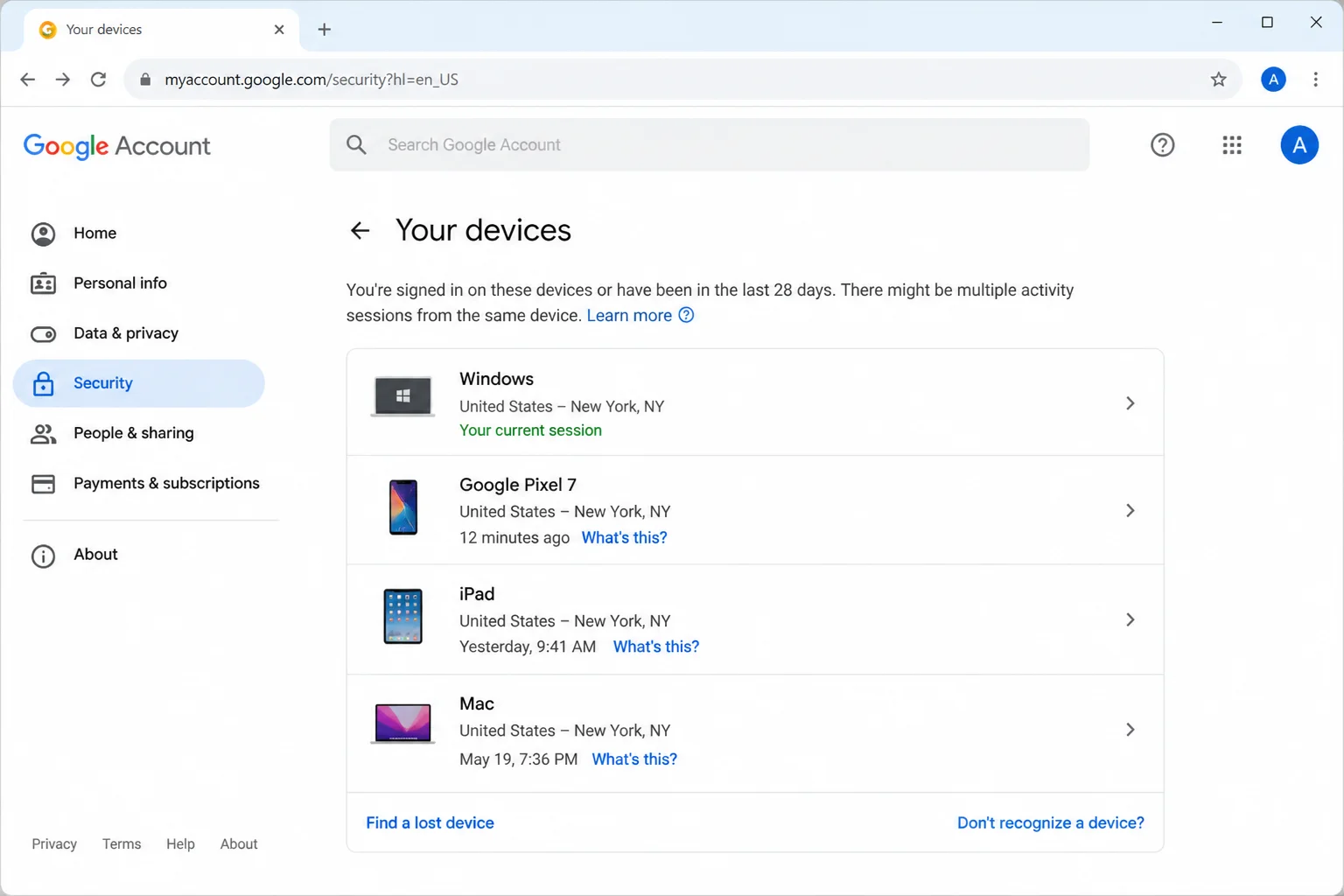Click What's this? for iPad
Screen dimensions: 1344x896
pos(656,647)
